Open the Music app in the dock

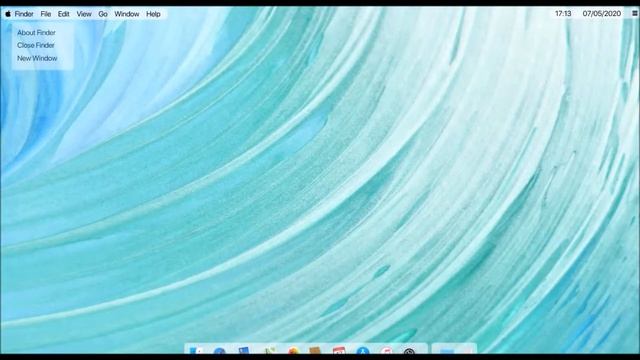(x=386, y=350)
